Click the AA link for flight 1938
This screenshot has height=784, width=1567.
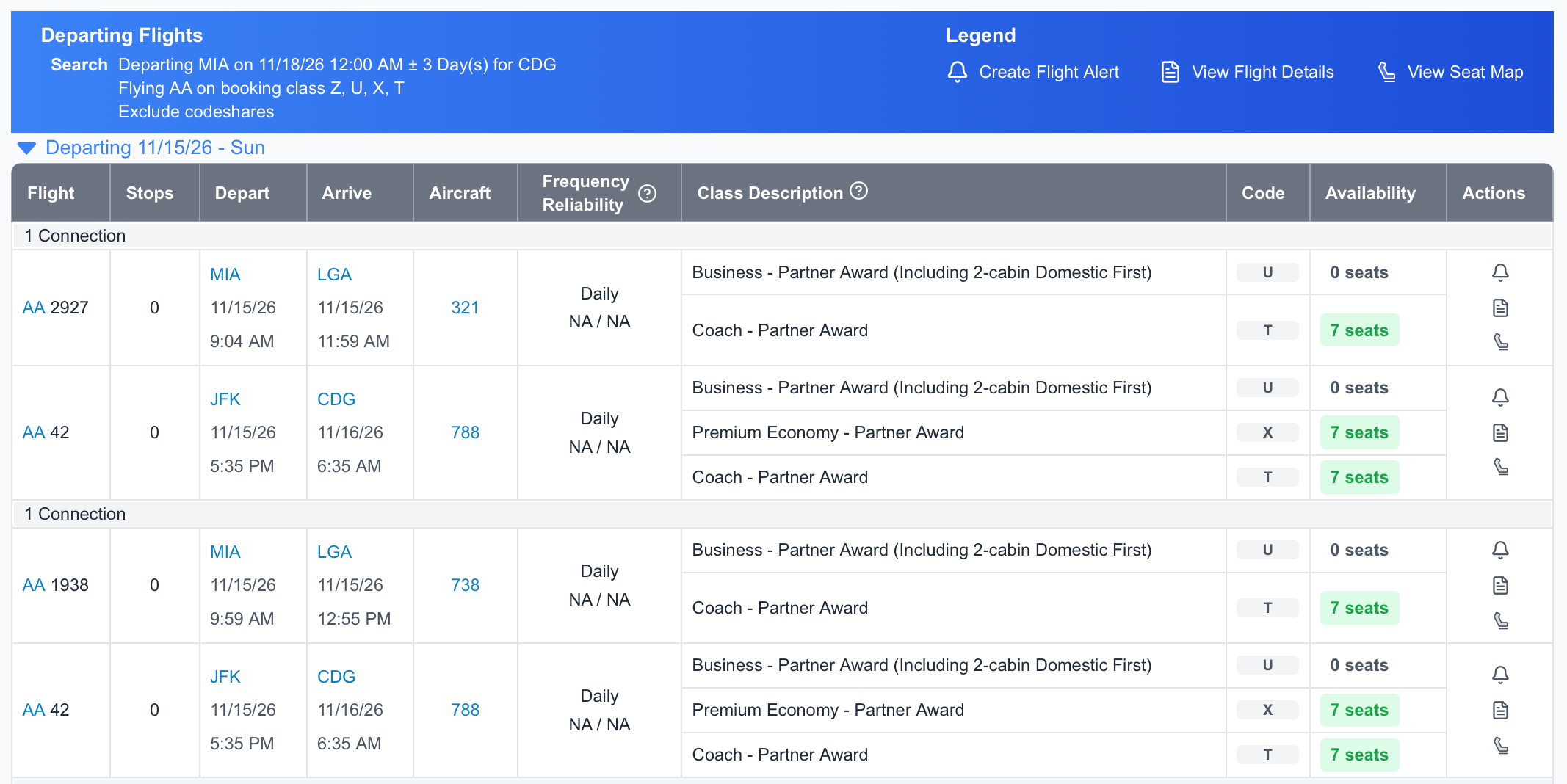click(x=34, y=585)
